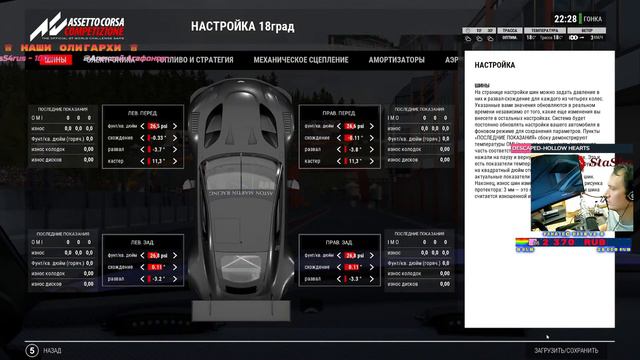Click the front left pressure bar 26,5 psi
This screenshot has height=360, width=640.
(159, 126)
